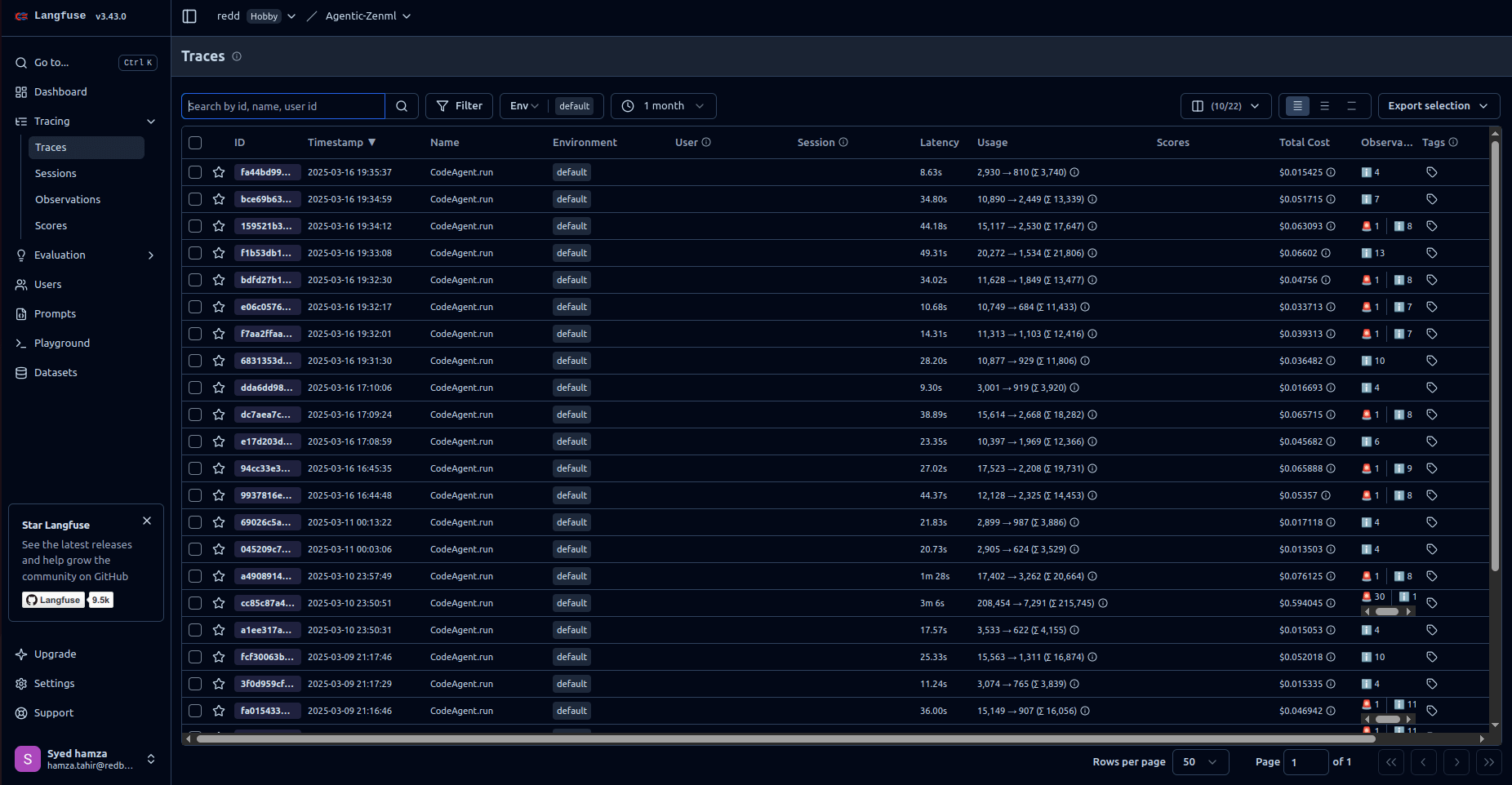This screenshot has height=785, width=1512.
Task: Select checkbox of trace bdfd27b1
Action: (x=195, y=280)
